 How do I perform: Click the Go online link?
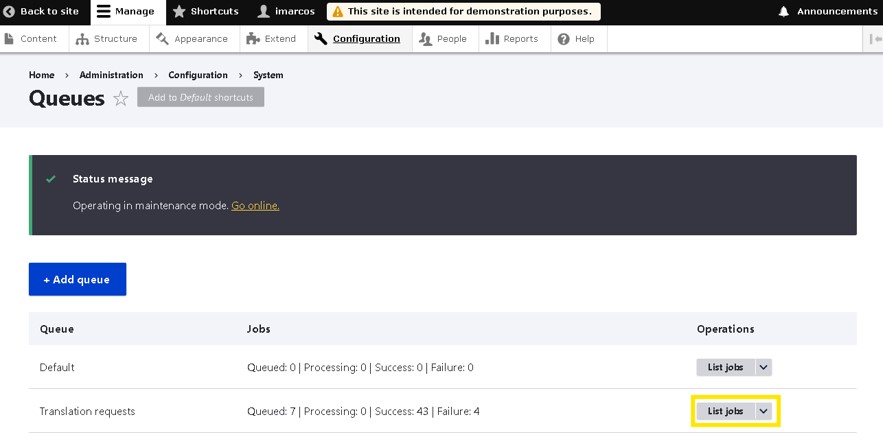click(255, 206)
